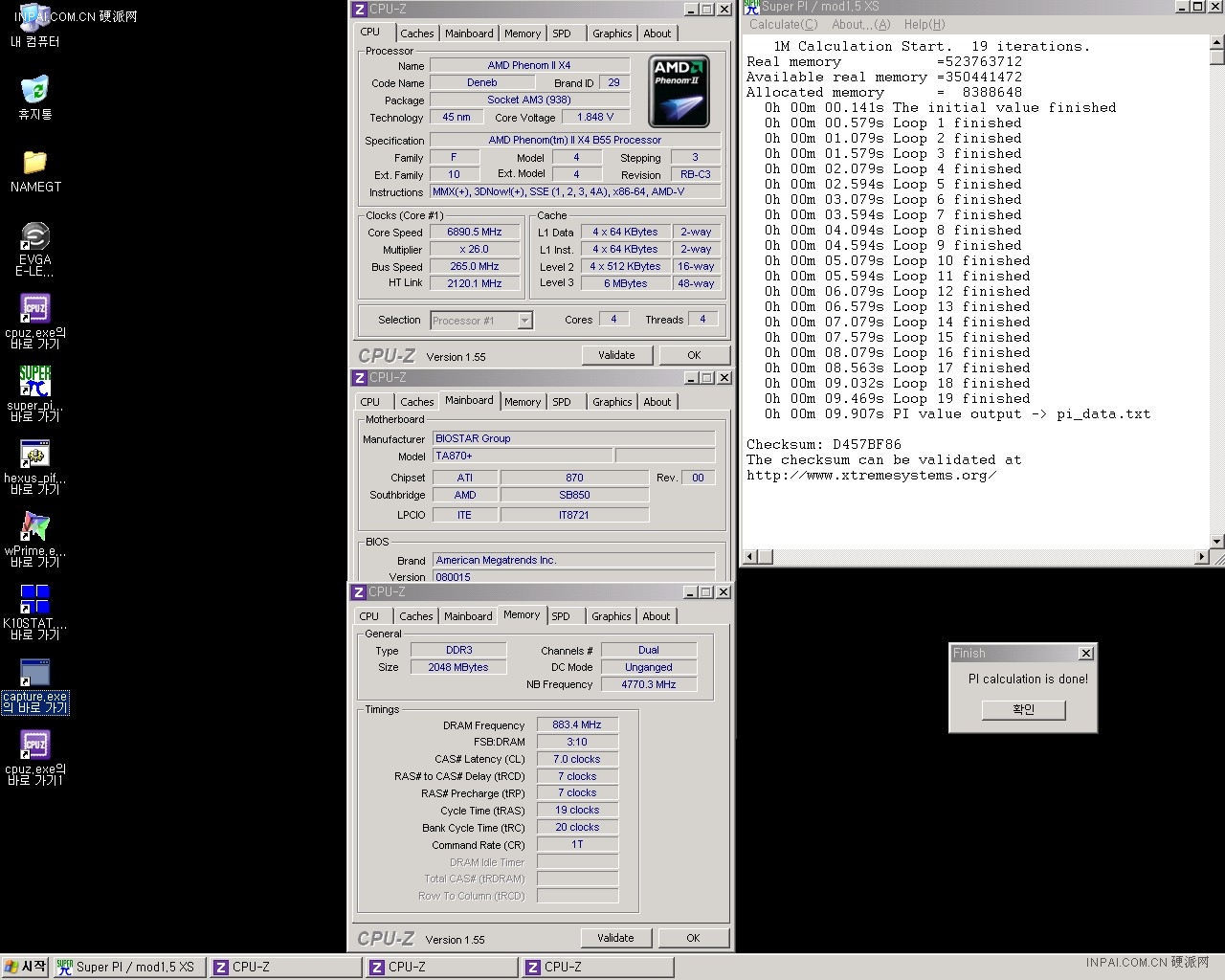The height and width of the screenshot is (980, 1225).
Task: Click Core Voltage value 1.848 V
Action: (x=595, y=118)
